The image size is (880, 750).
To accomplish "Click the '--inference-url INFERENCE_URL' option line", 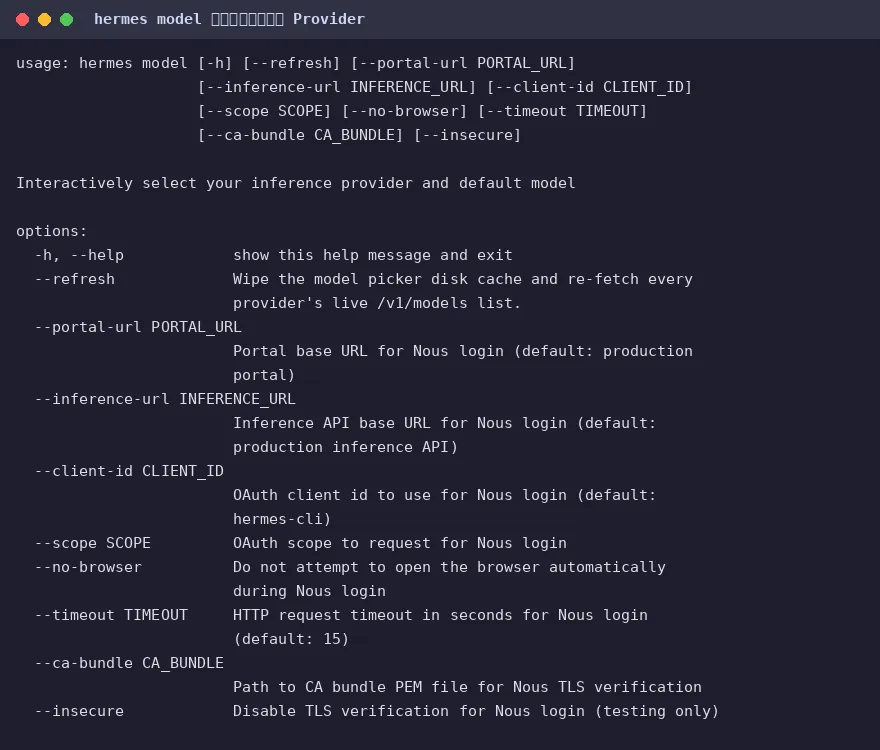I will pyautogui.click(x=165, y=399).
